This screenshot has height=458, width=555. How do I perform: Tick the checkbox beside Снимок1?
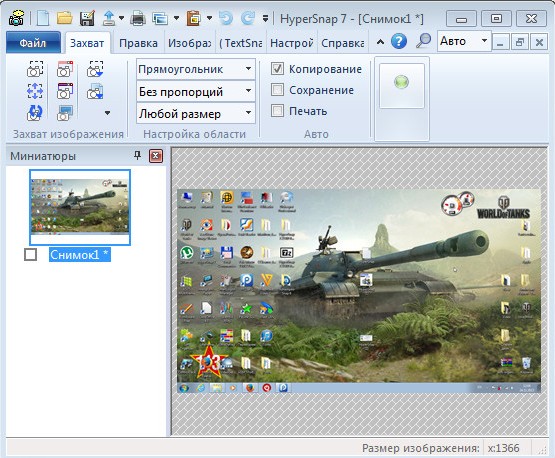tap(30, 254)
